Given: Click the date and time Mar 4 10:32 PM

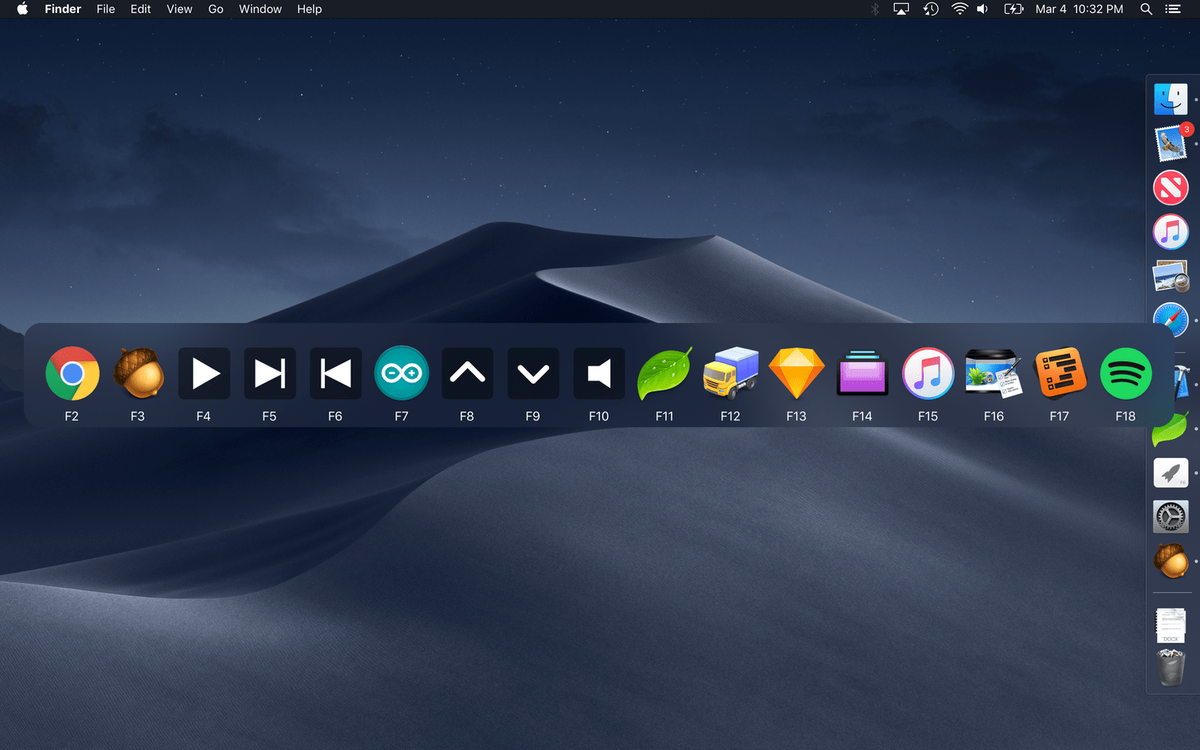Looking at the screenshot, I should pyautogui.click(x=1080, y=9).
